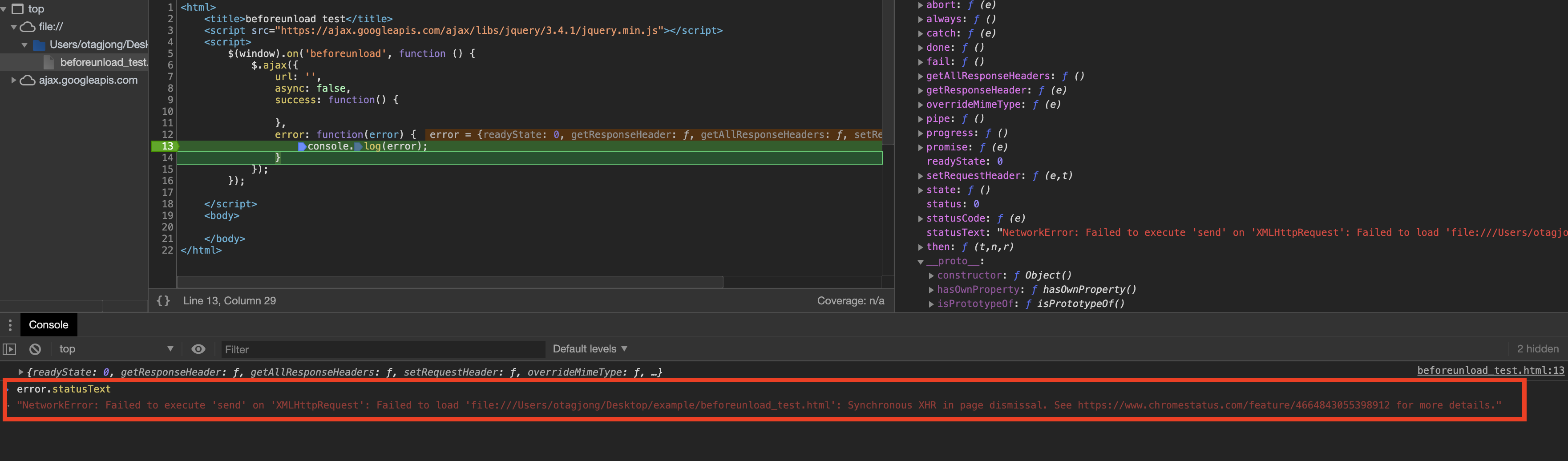Expand the setRequestHeader property
Viewport: 1568px width, 461px height.
921,176
